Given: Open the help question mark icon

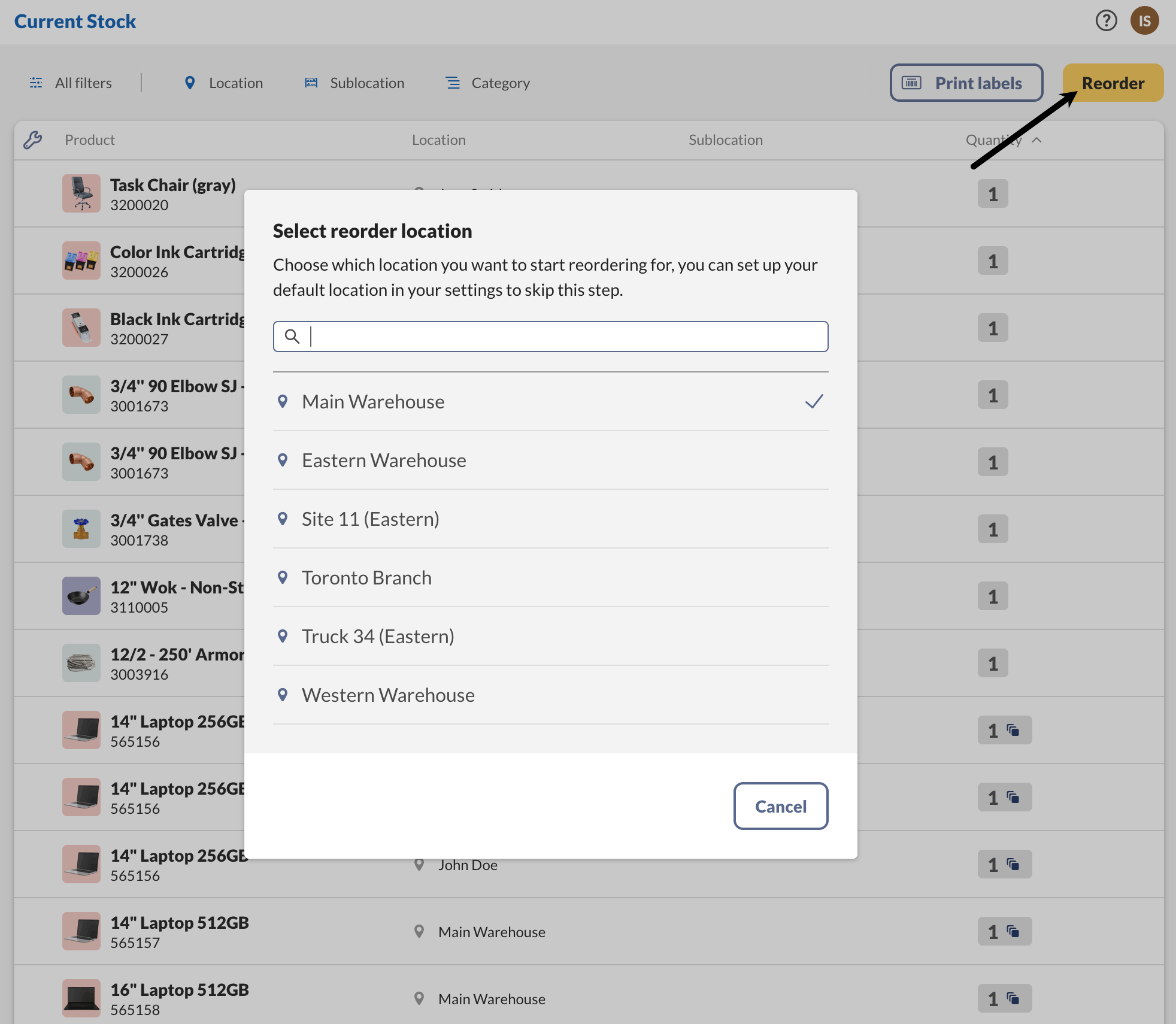Looking at the screenshot, I should [1107, 20].
